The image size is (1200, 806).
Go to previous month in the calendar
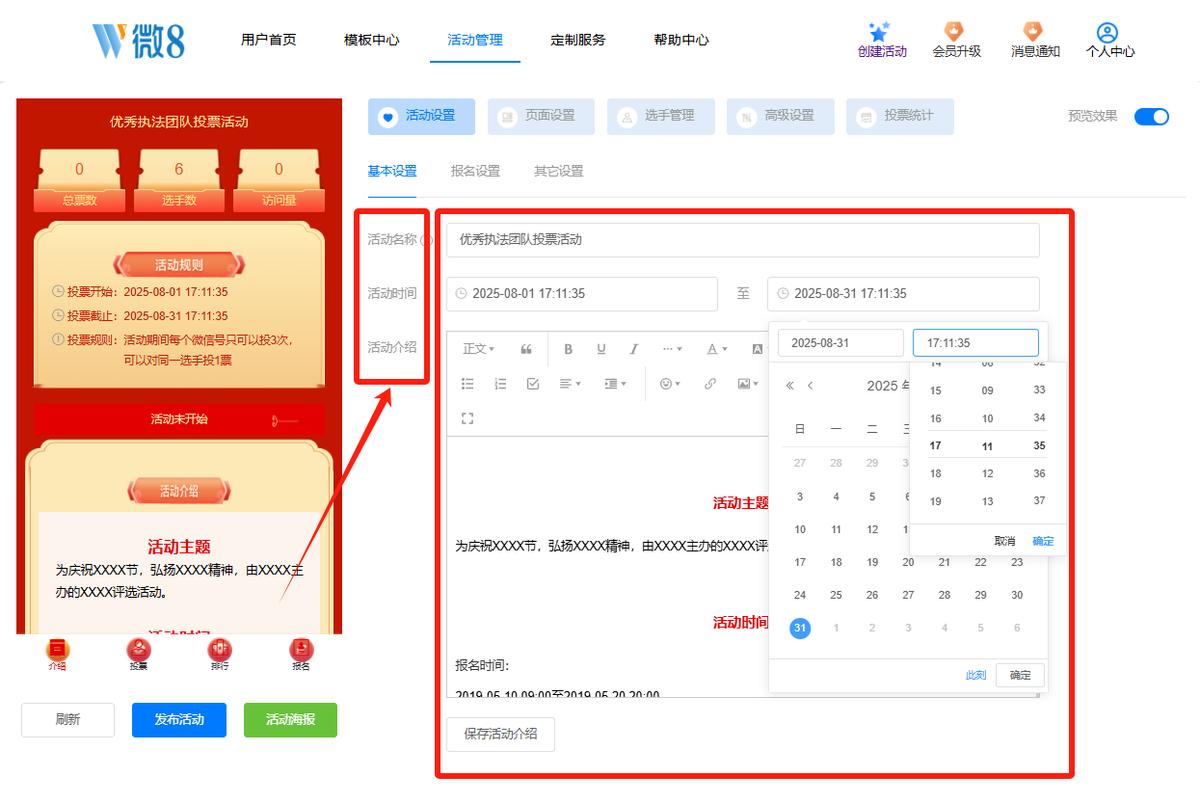[810, 386]
